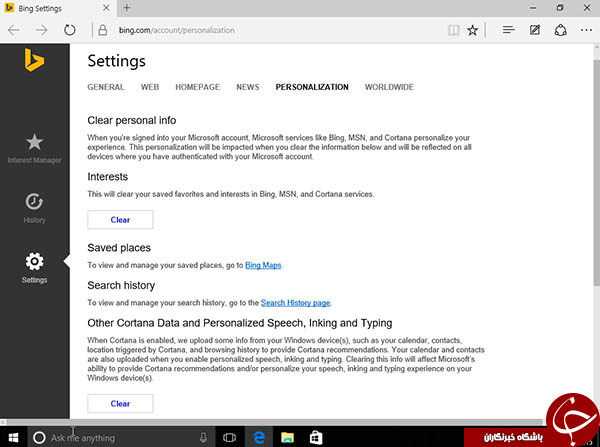Viewport: 600px width, 447px height.
Task: Switch to the WEB tab
Action: click(150, 87)
